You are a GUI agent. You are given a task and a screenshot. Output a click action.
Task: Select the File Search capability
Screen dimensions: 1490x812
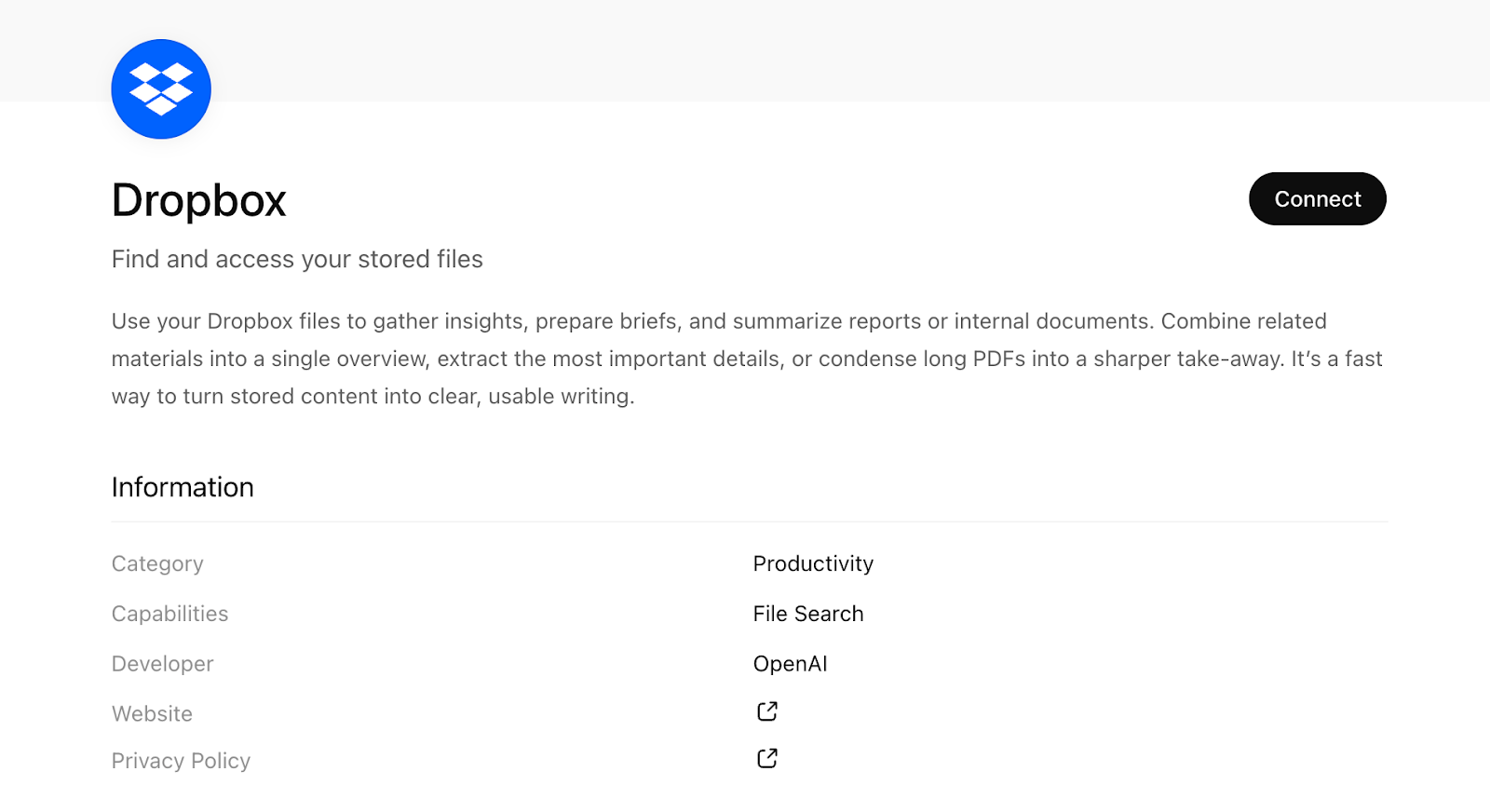tap(807, 613)
